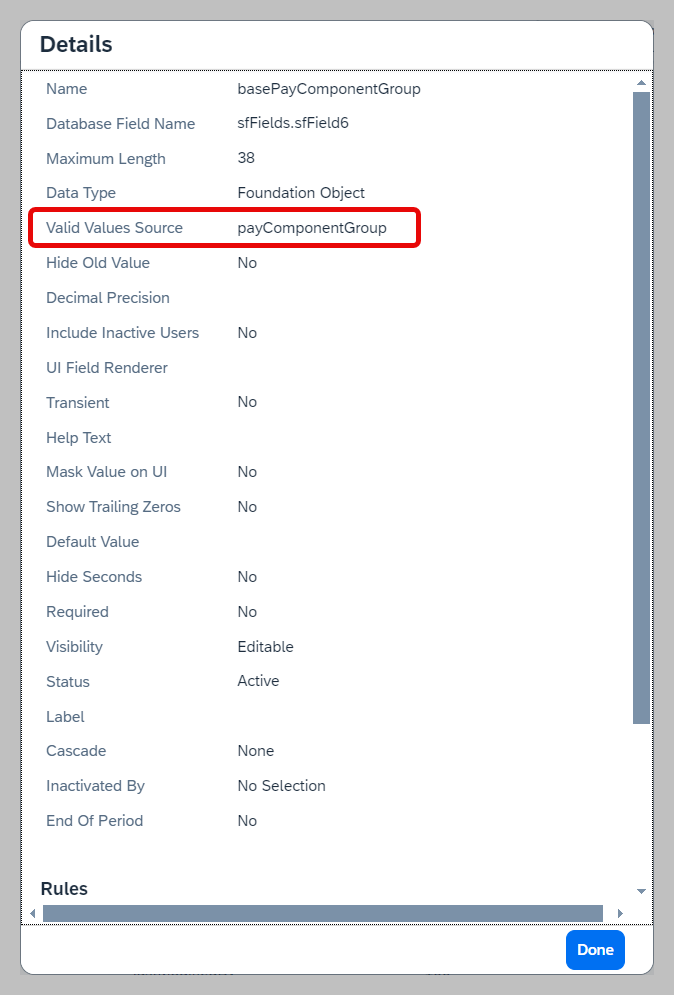Image resolution: width=674 pixels, height=995 pixels.
Task: Click the Mask Value on UI label
Action: pos(107,471)
